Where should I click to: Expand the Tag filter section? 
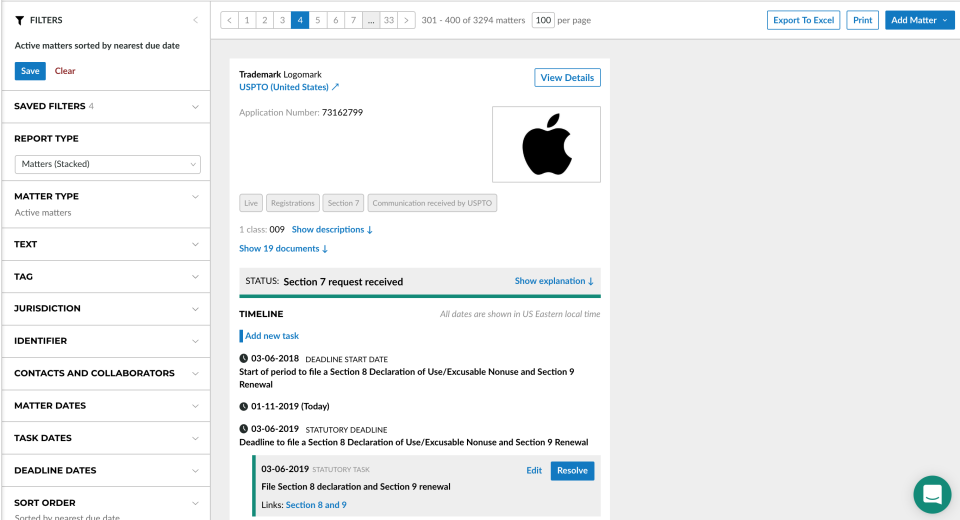click(107, 277)
